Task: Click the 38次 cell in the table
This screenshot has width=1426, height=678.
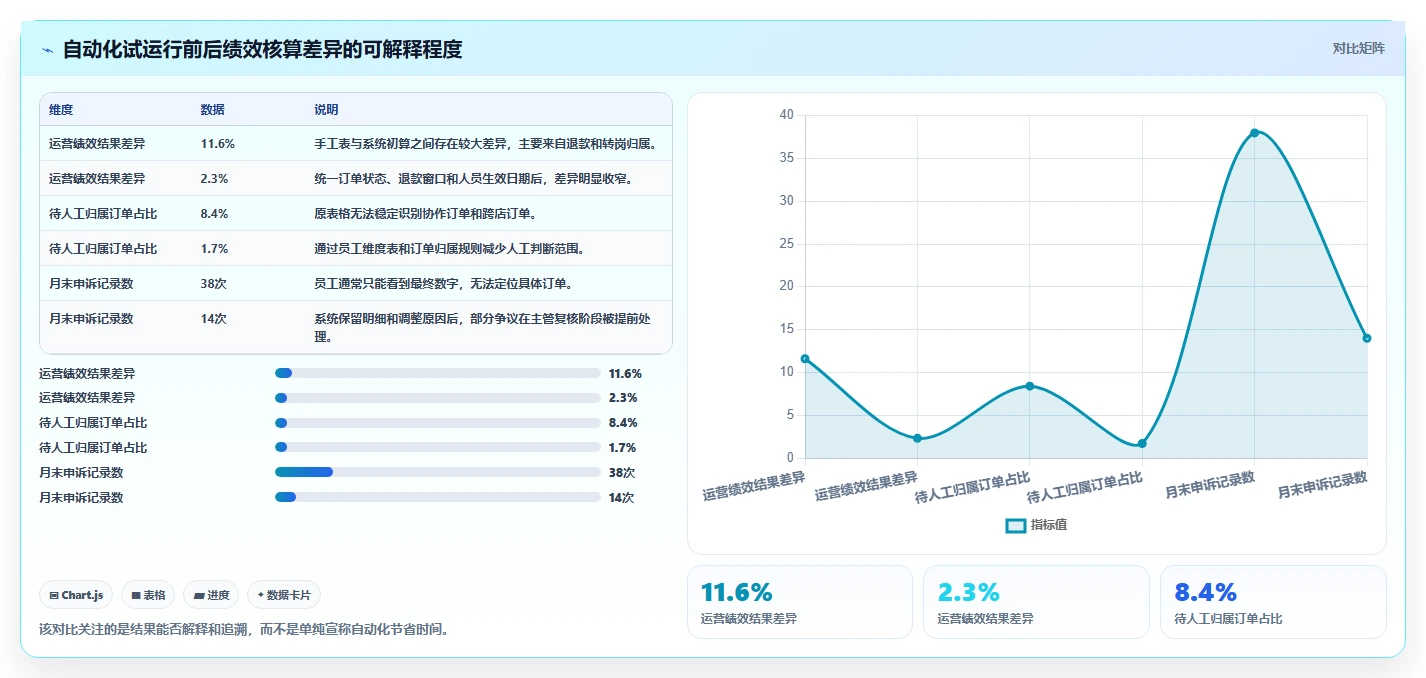Action: (x=214, y=284)
